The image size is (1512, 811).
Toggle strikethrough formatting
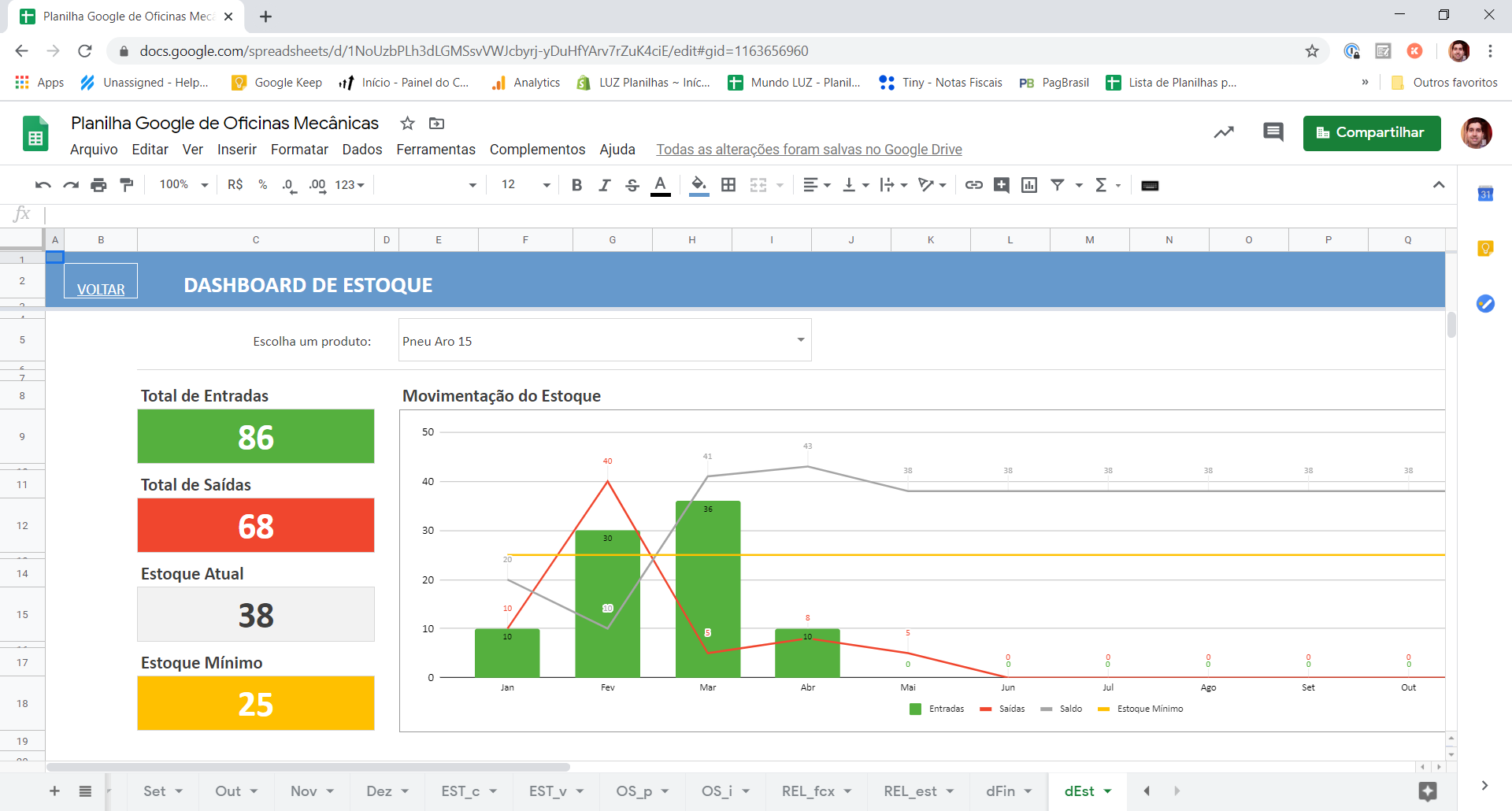click(632, 185)
